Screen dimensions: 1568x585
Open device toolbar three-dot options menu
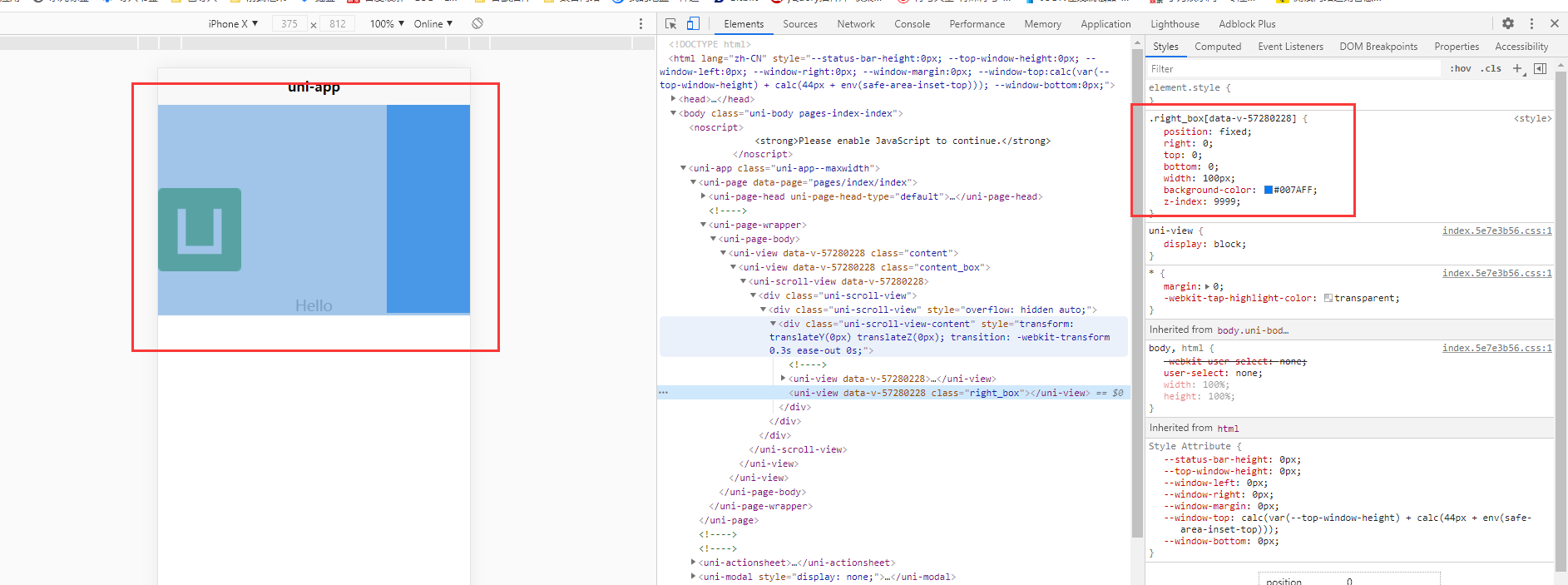click(x=641, y=24)
